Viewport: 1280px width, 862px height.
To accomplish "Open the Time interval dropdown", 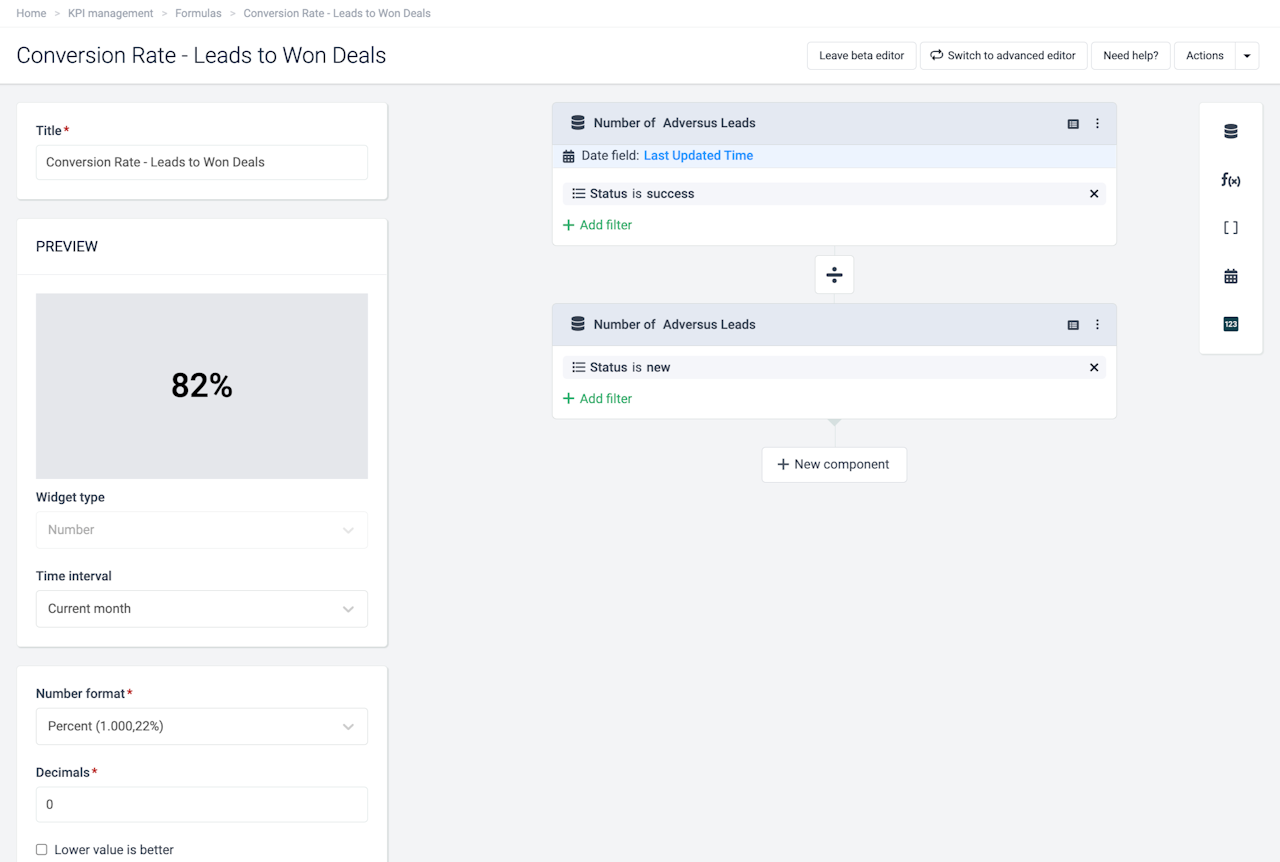I will 201,609.
